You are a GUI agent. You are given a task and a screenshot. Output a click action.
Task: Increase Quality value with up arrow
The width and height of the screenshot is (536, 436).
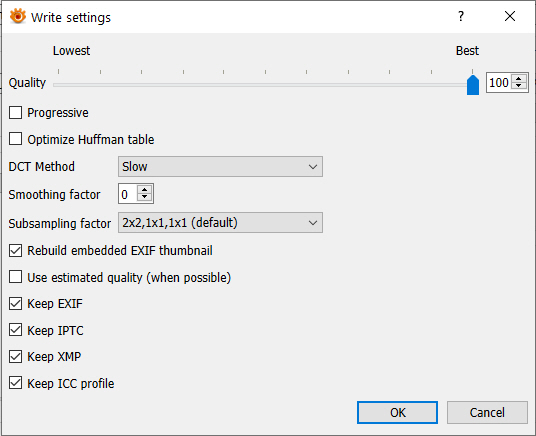pos(519,79)
